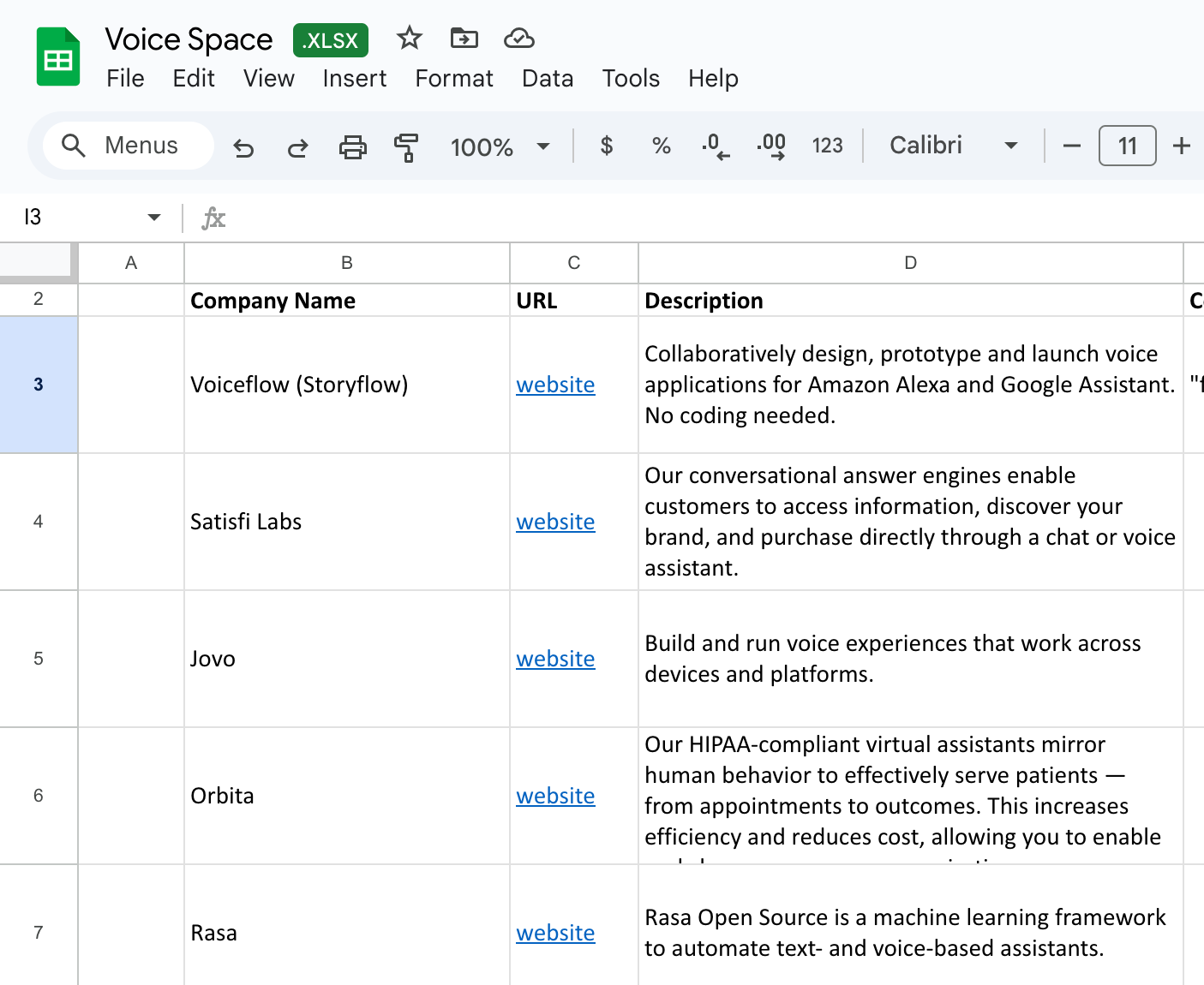Image resolution: width=1204 pixels, height=985 pixels.
Task: Activate the paint format tool
Action: pyautogui.click(x=406, y=147)
